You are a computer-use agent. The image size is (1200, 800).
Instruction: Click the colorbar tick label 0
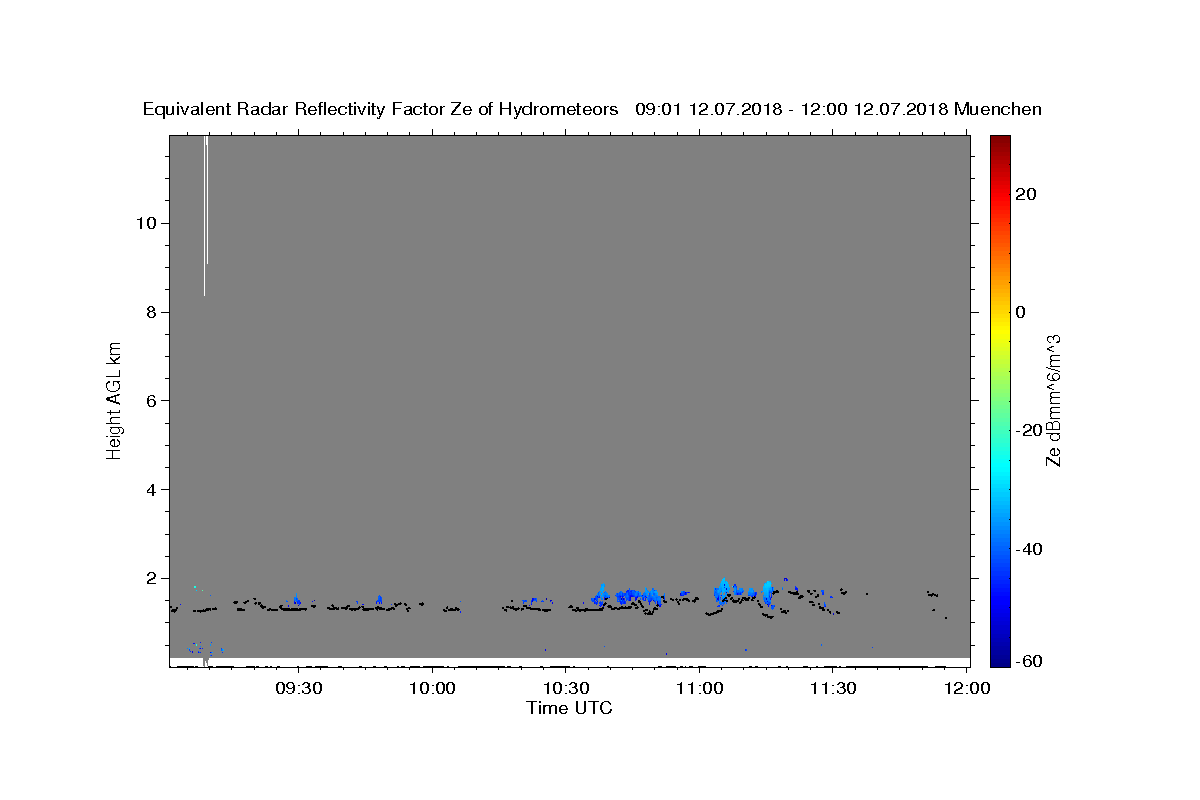click(1020, 312)
